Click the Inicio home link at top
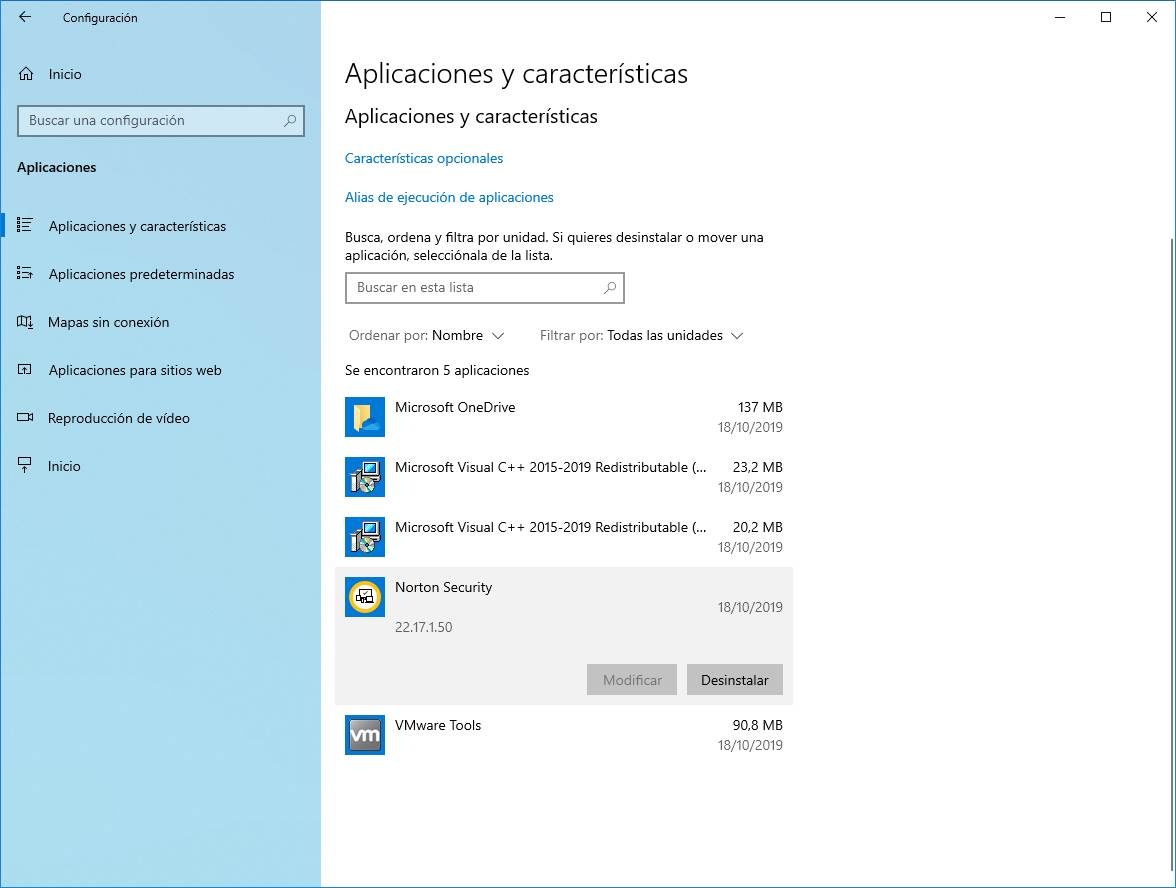This screenshot has height=888, width=1176. click(160, 74)
